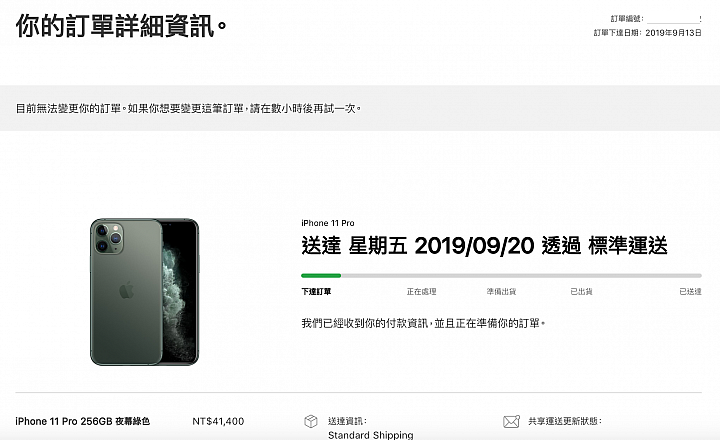Image resolution: width=720 pixels, height=440 pixels.
Task: Click the iPhone 11 Pro product image
Action: 144,292
